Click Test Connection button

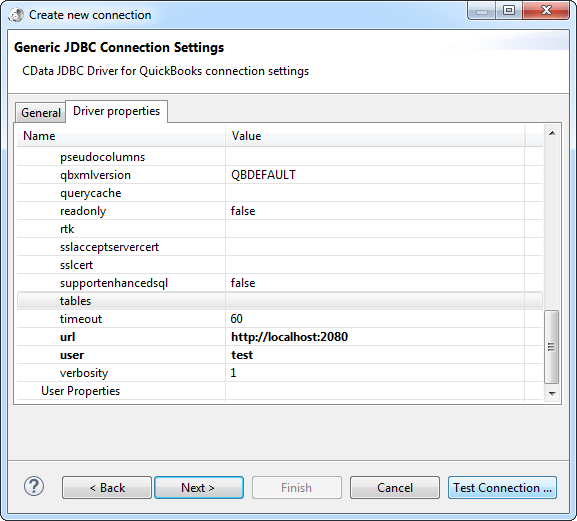pos(502,488)
